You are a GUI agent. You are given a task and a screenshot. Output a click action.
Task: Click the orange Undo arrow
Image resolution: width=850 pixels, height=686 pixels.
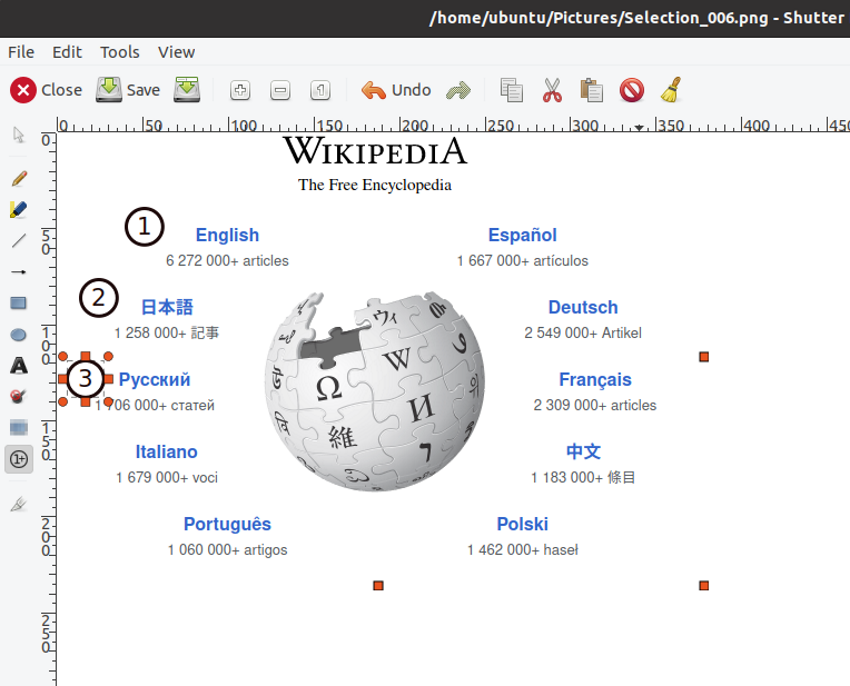[x=374, y=90]
